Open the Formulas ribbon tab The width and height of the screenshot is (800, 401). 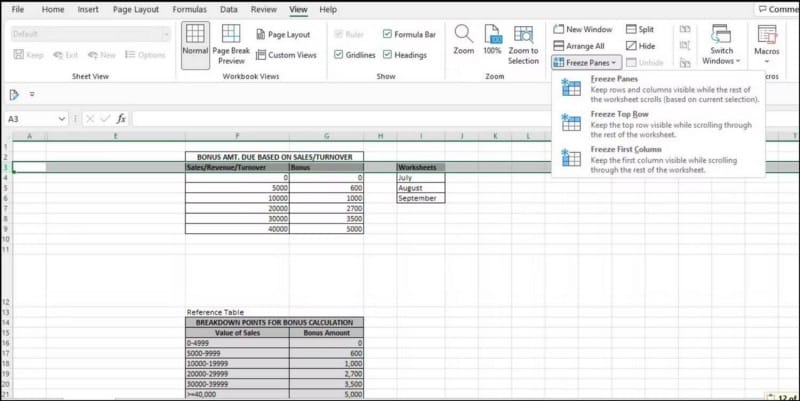[x=189, y=9]
